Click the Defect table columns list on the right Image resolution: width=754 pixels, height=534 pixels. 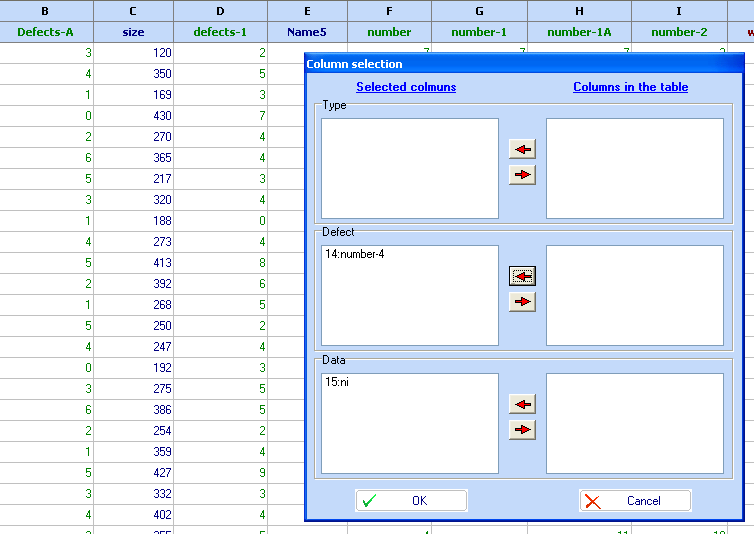[634, 295]
